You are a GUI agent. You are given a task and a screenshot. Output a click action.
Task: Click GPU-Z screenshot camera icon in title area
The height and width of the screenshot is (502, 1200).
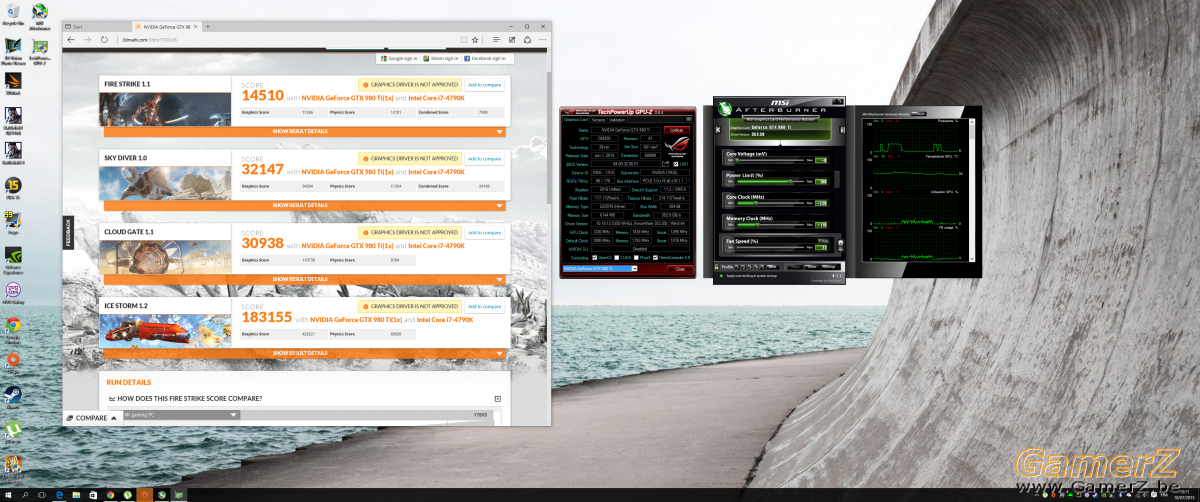[x=689, y=119]
